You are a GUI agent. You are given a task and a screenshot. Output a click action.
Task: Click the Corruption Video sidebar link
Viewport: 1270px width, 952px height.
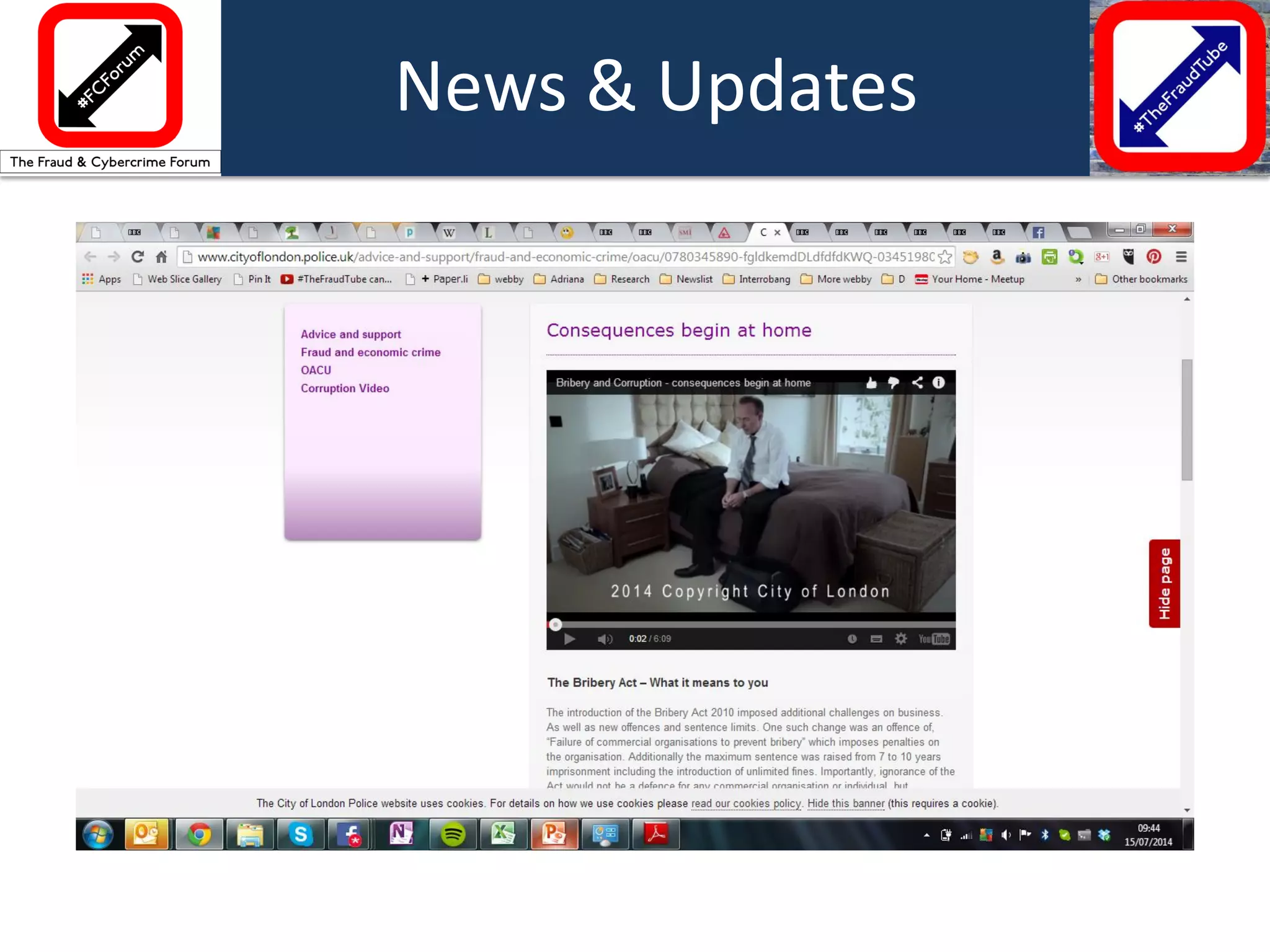345,389
